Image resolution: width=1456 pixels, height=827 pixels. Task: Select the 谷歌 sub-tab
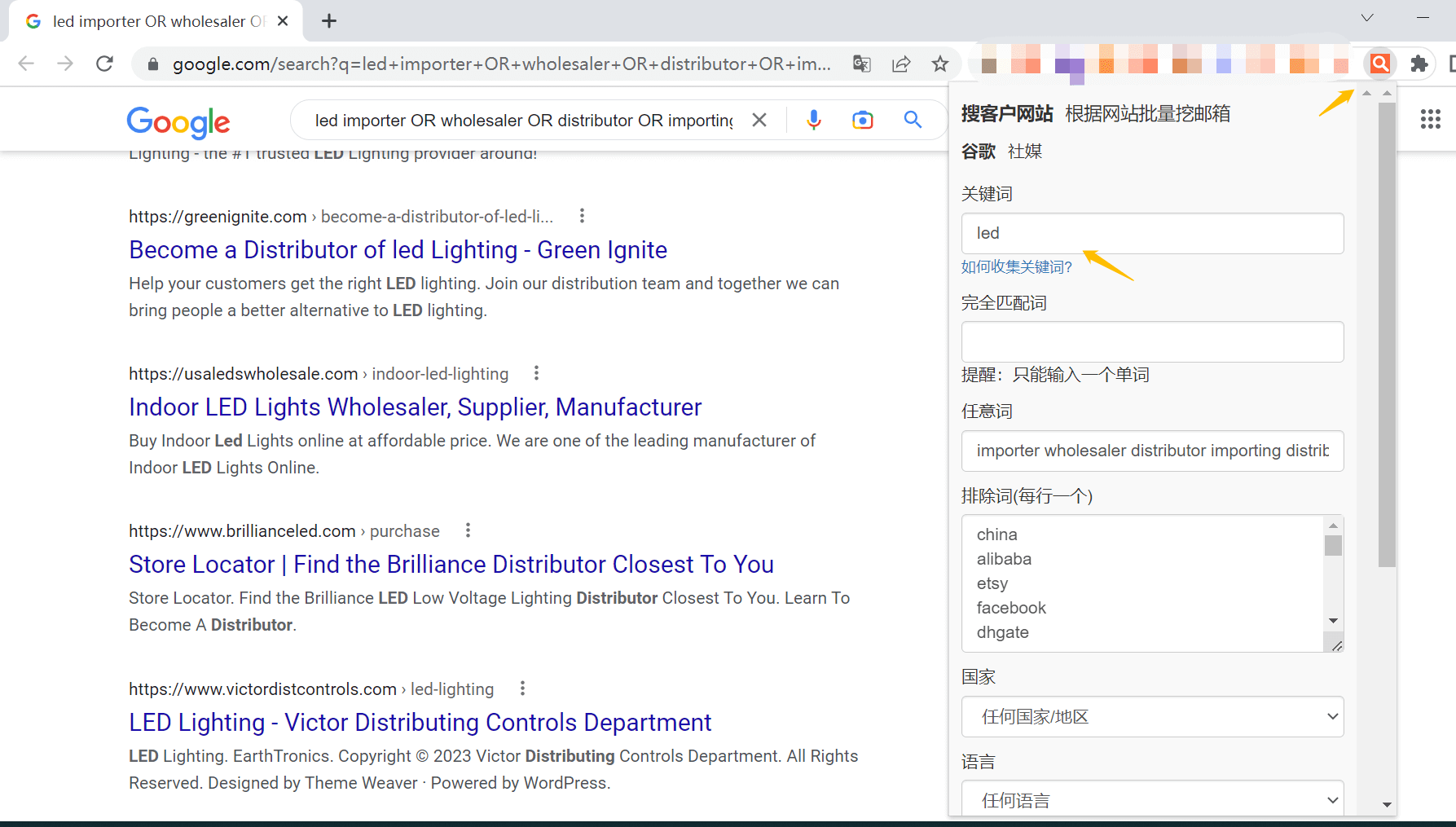pyautogui.click(x=979, y=151)
